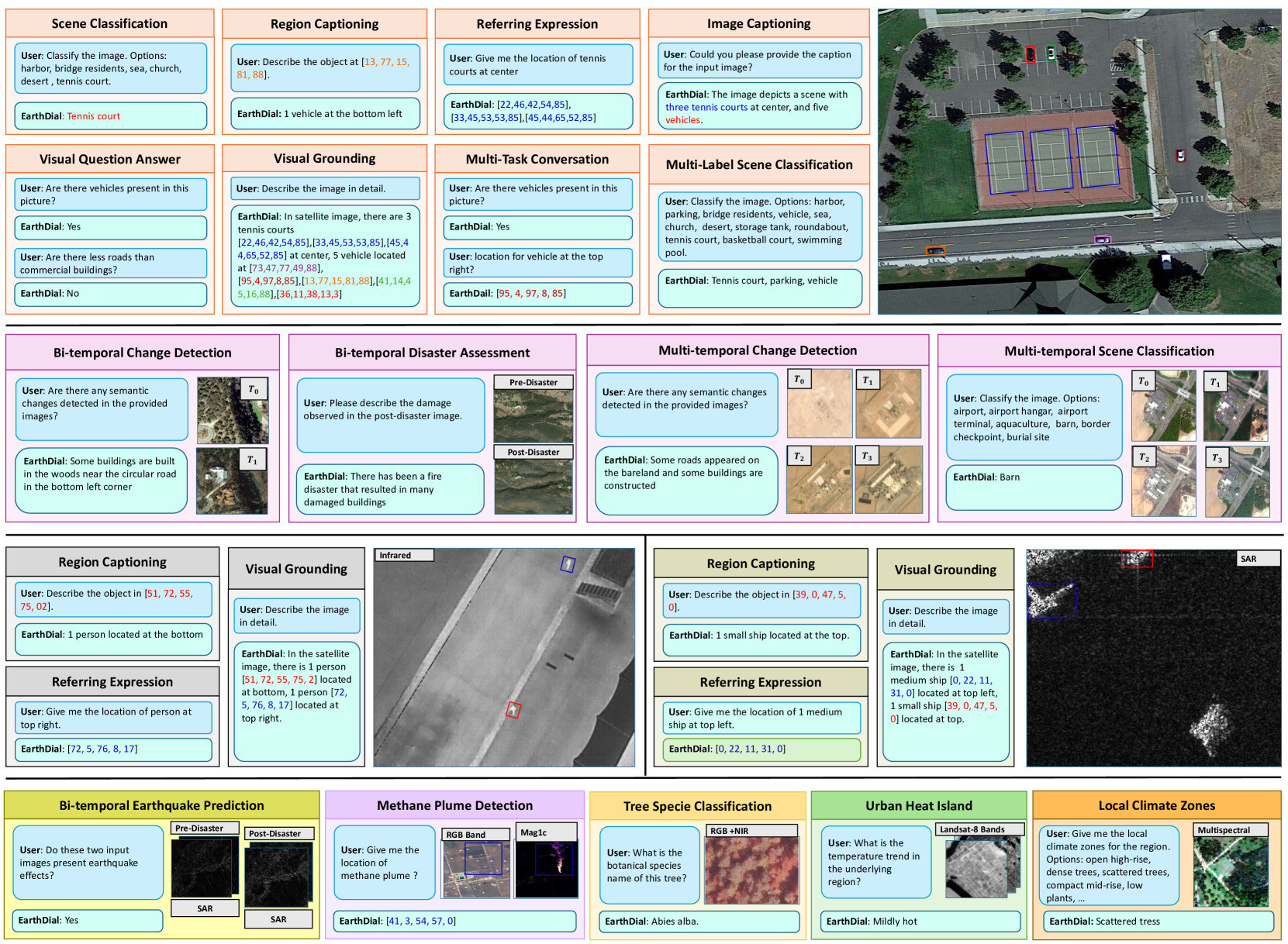The height and width of the screenshot is (944, 1288).
Task: Select the Visual Question Answer heading
Action: tap(109, 159)
